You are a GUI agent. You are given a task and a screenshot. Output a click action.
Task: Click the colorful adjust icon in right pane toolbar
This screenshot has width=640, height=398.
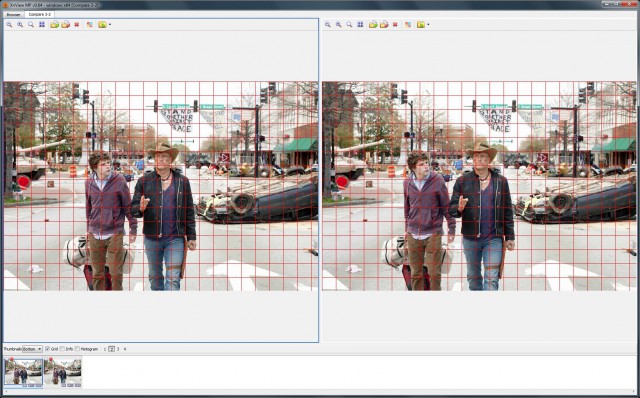pyautogui.click(x=408, y=24)
